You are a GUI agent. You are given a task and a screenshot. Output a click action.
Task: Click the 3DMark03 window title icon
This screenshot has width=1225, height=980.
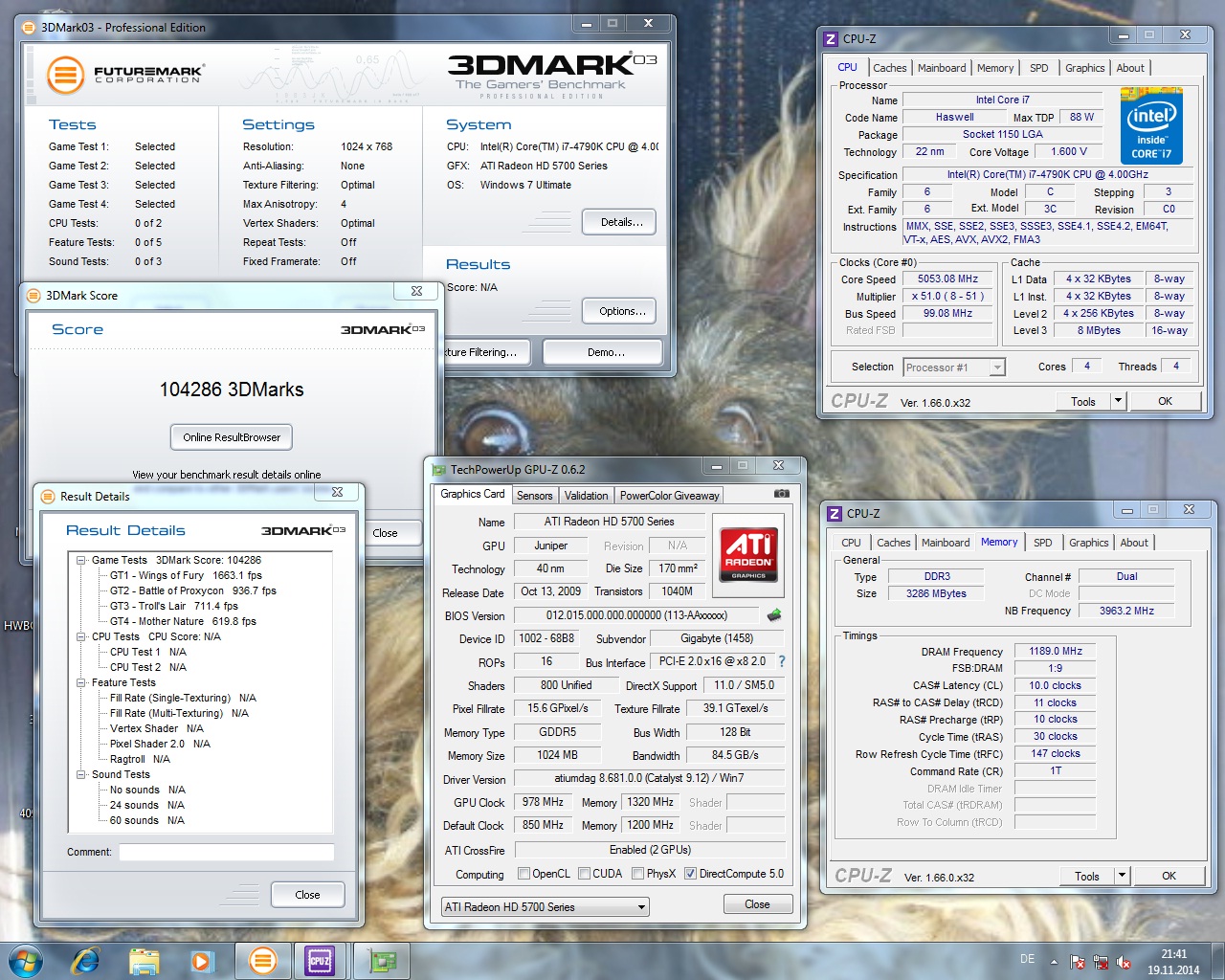31,27
